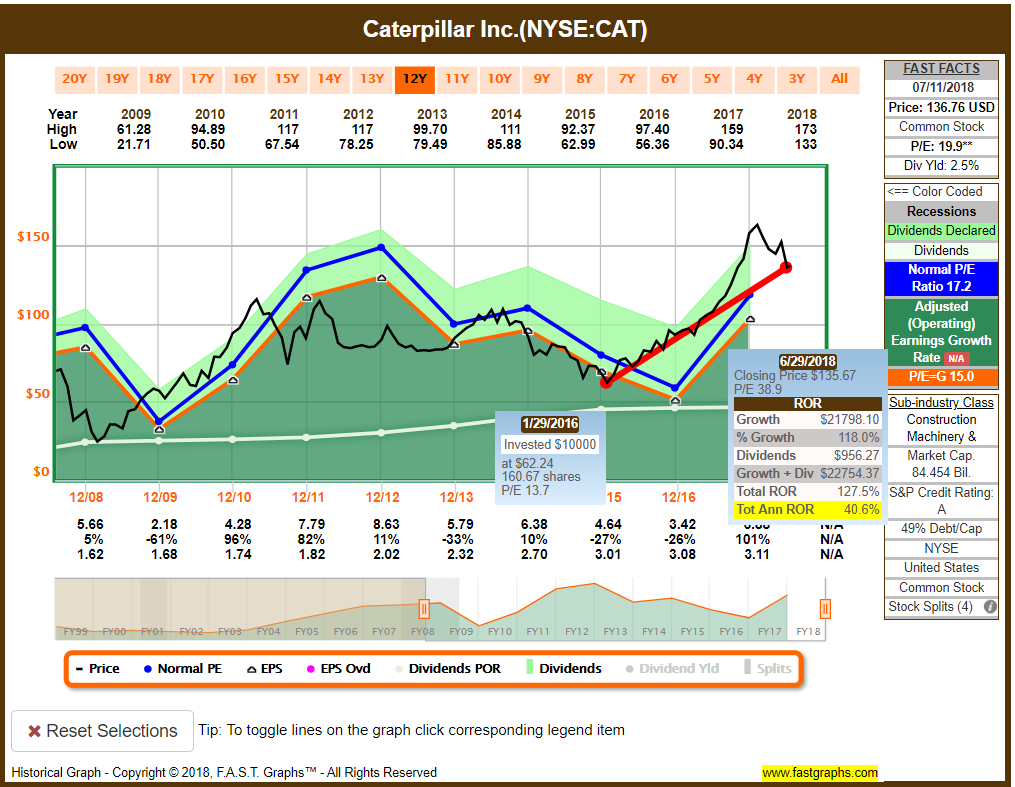Select the 9Y time range tab

click(x=542, y=79)
